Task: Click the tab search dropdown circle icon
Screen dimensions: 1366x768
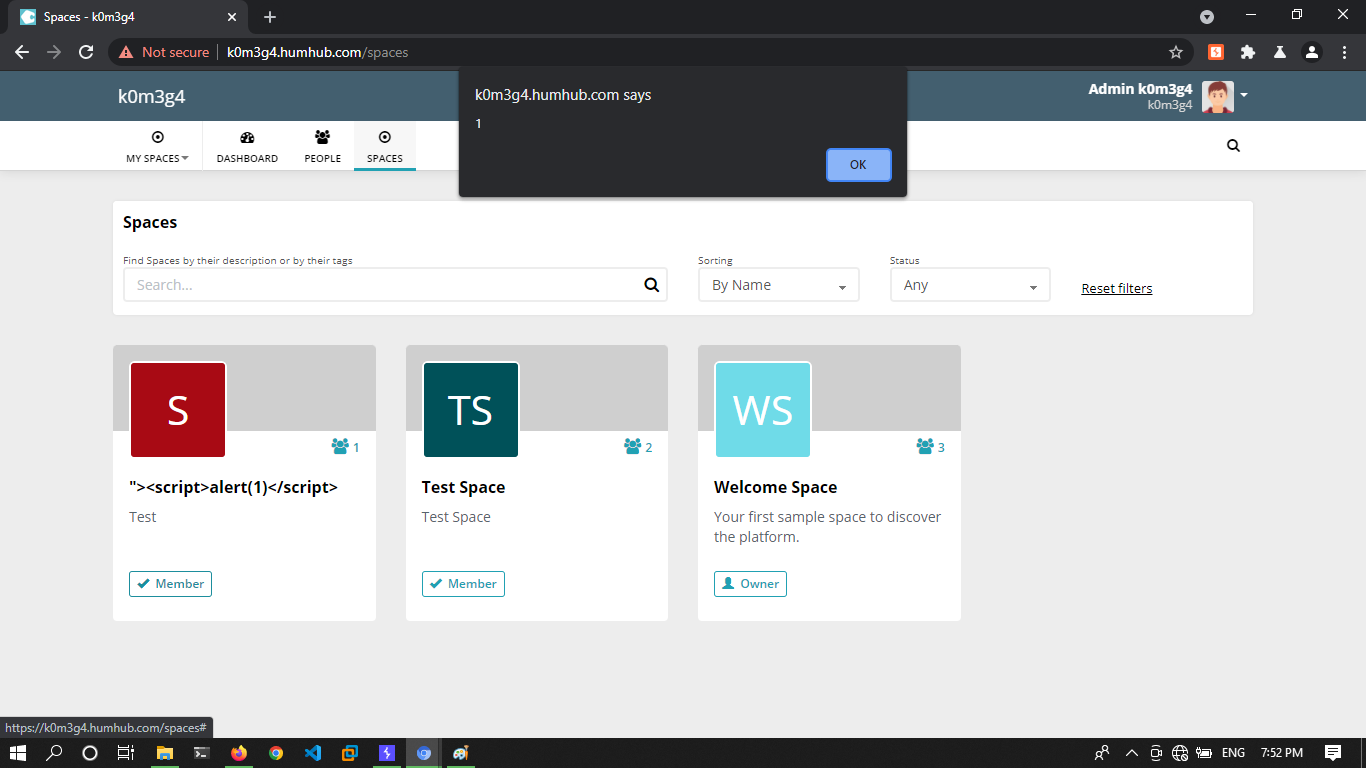Action: (1207, 17)
